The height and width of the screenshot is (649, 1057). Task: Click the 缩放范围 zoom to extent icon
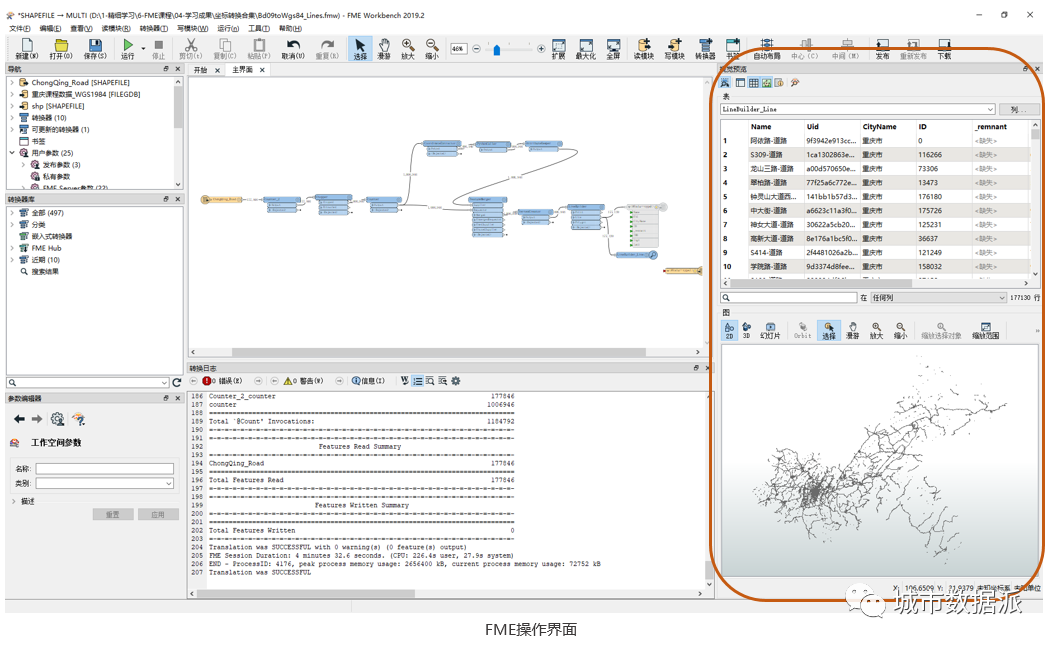point(986,330)
